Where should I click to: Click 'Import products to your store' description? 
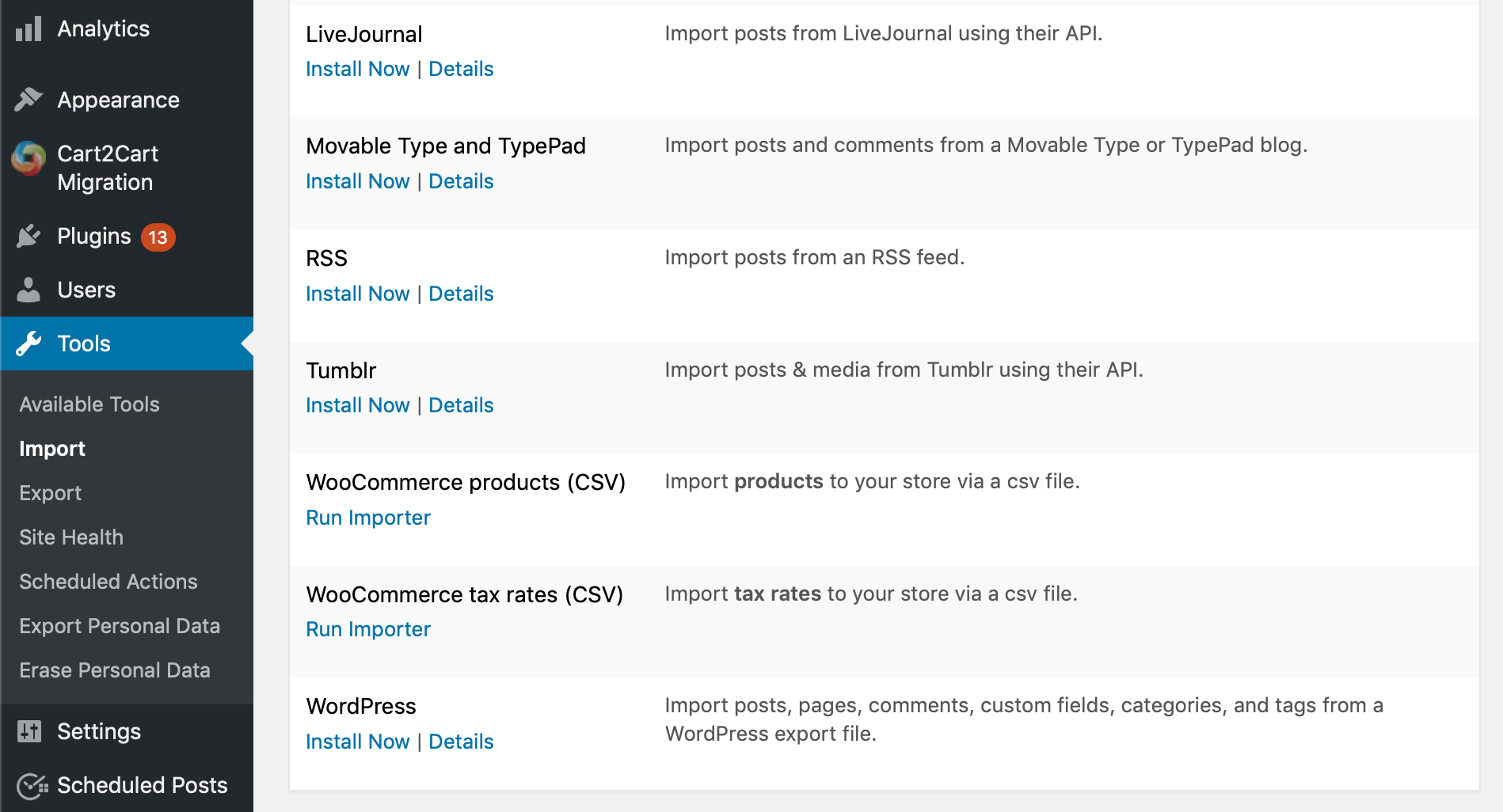point(873,481)
